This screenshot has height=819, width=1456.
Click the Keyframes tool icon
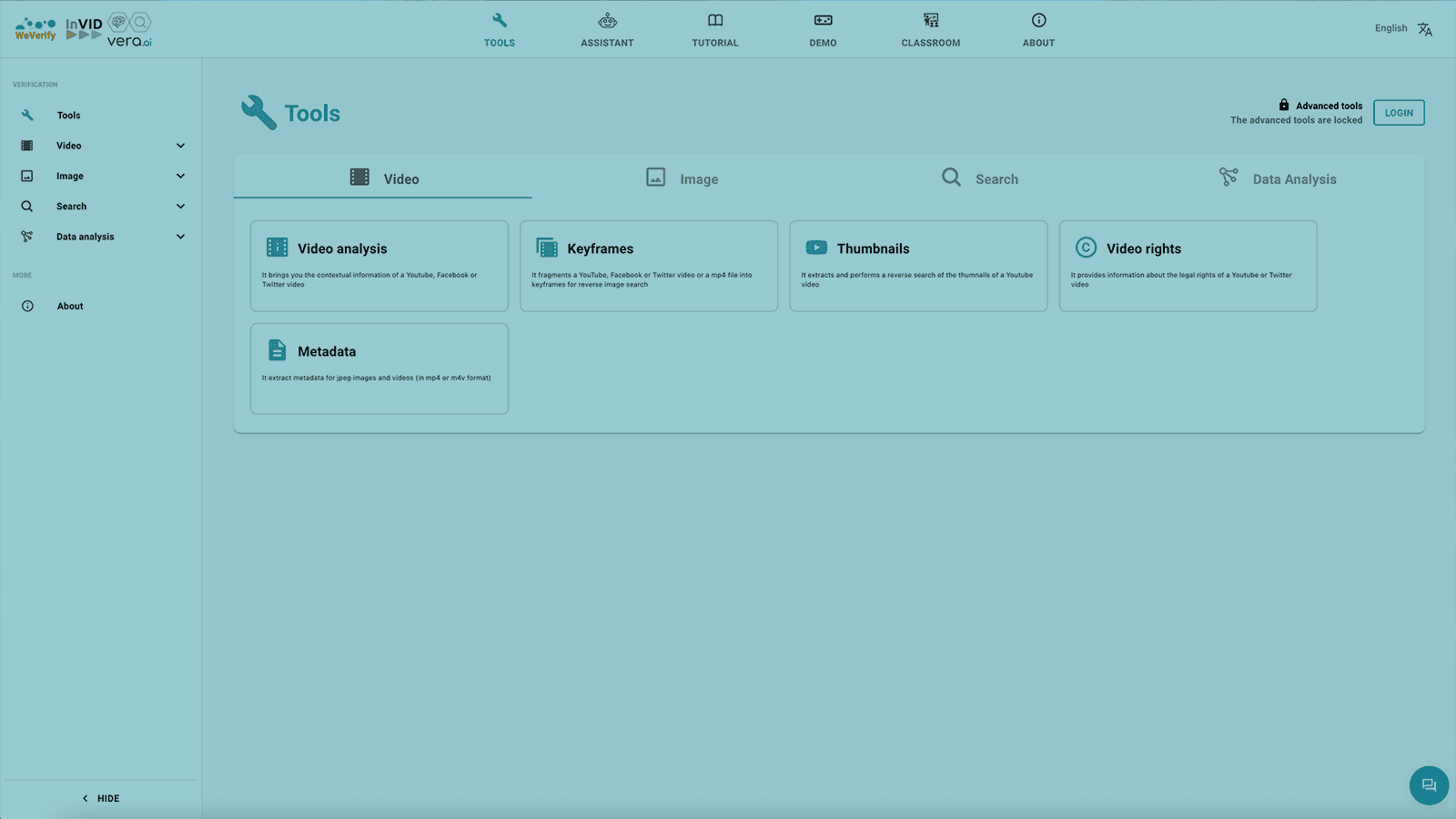[547, 248]
